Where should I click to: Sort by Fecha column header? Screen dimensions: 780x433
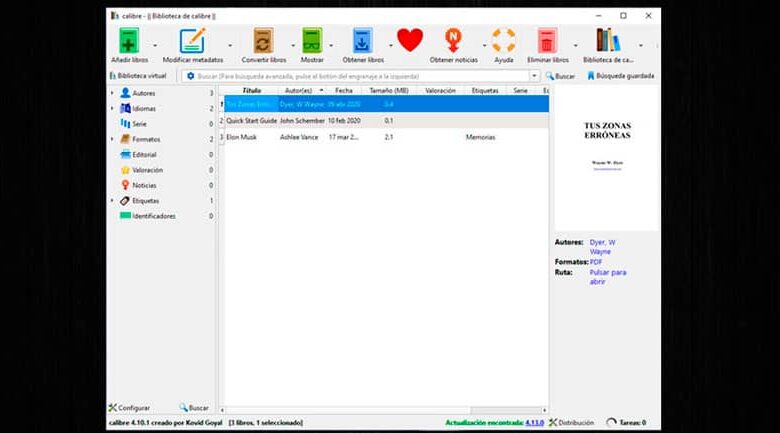344,91
